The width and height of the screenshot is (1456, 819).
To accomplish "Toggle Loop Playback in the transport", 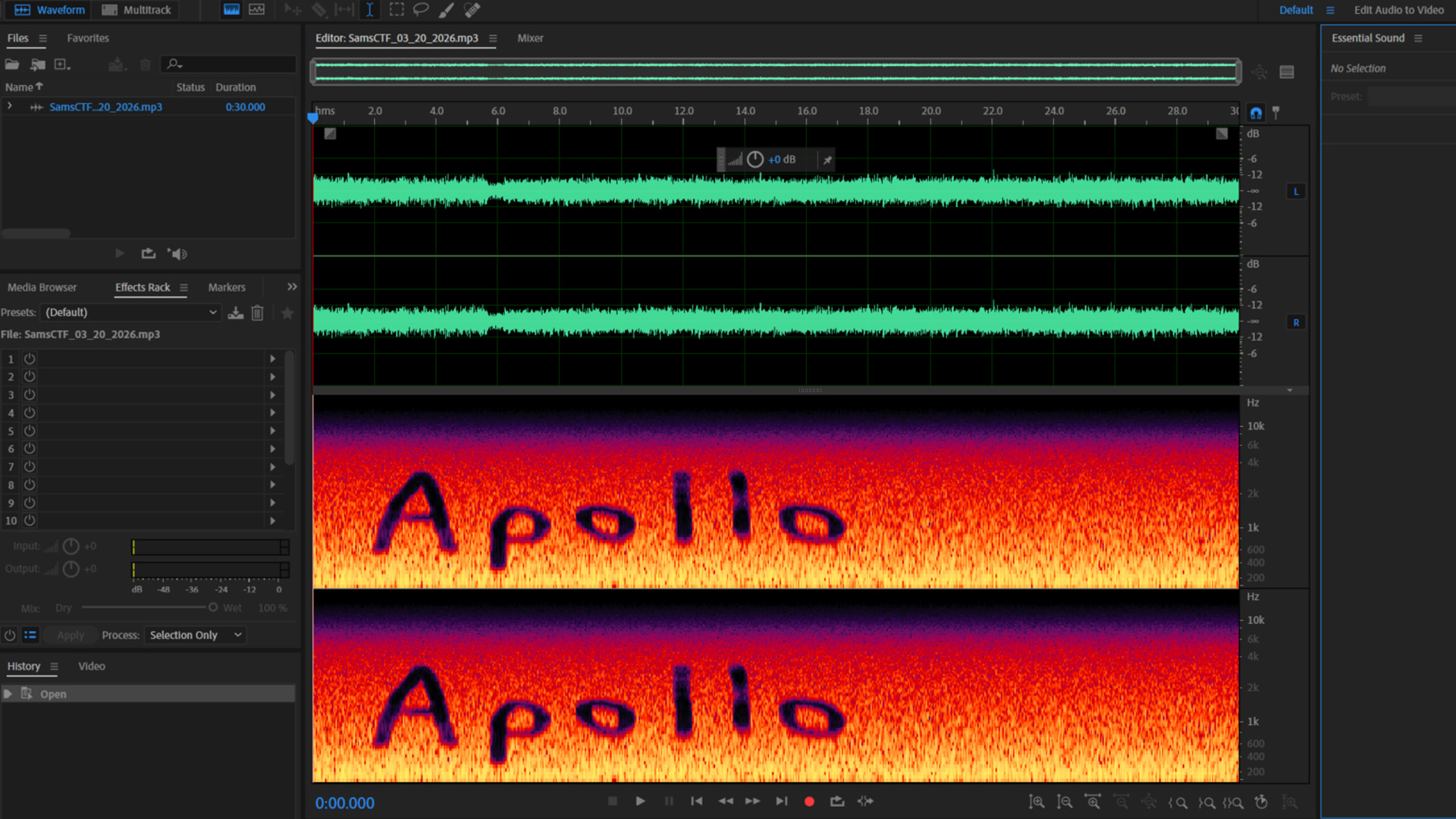I will pyautogui.click(x=837, y=801).
